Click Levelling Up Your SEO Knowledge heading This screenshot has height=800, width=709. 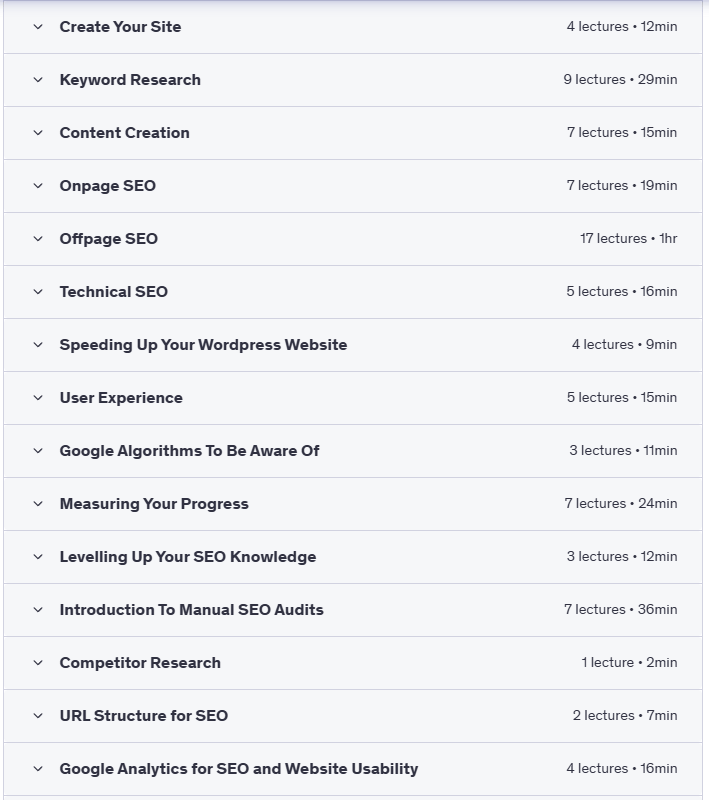pos(187,557)
